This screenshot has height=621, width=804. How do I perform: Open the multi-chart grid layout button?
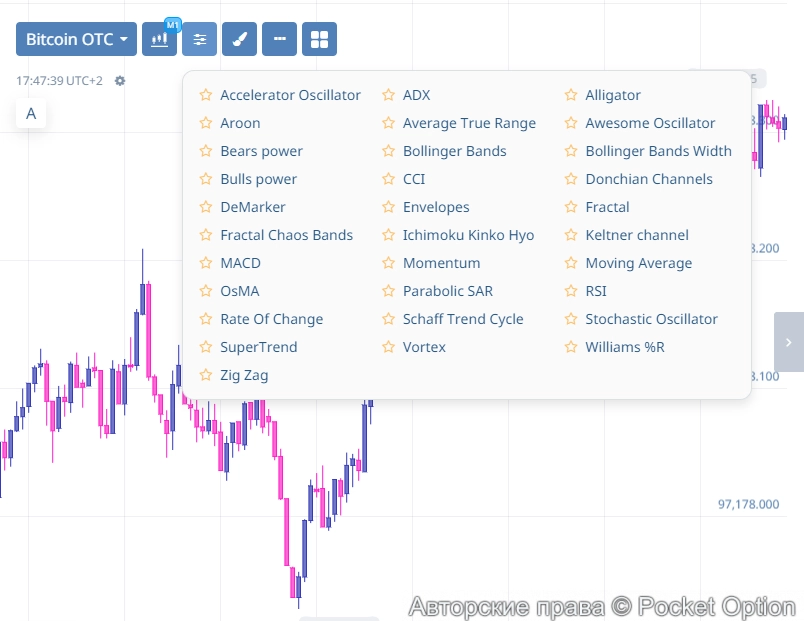(x=319, y=40)
